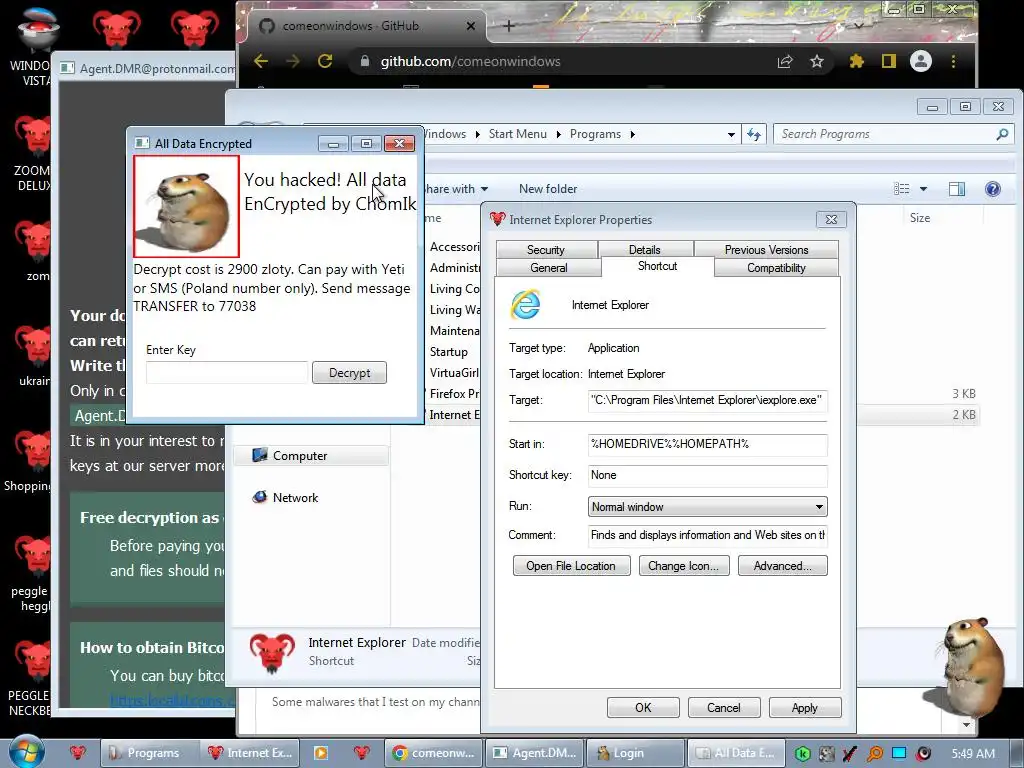Viewport: 1024px width, 768px height.
Task: Click the green K tray icon
Action: point(803,754)
